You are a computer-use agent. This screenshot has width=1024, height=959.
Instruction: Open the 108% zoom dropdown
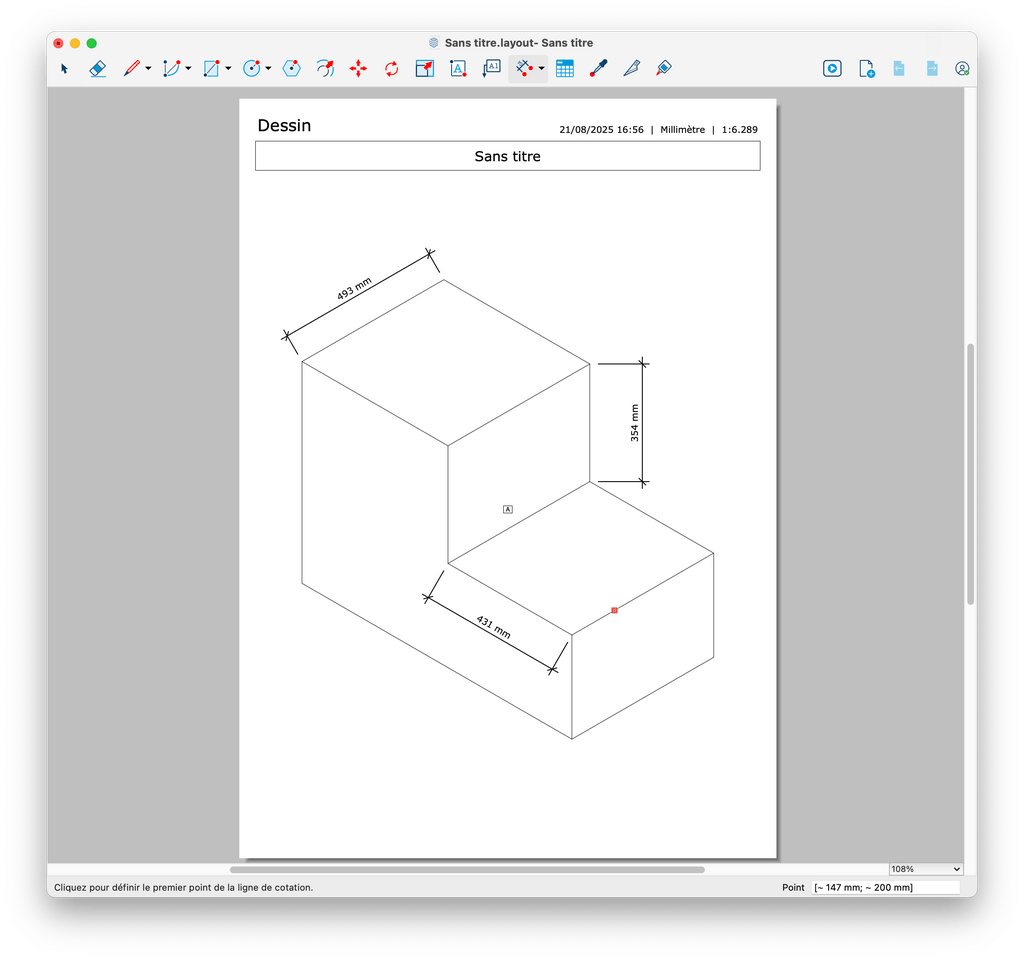[925, 869]
